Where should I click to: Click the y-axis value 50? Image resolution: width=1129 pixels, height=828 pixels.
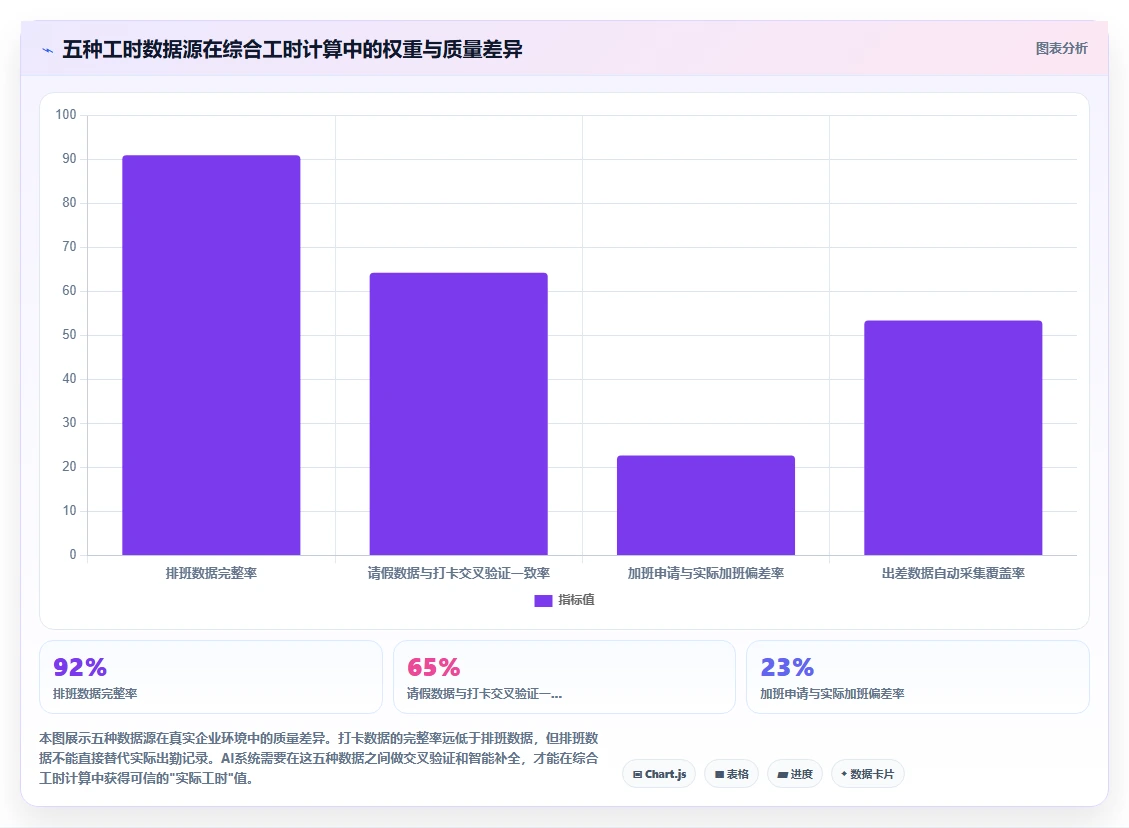[x=69, y=335]
